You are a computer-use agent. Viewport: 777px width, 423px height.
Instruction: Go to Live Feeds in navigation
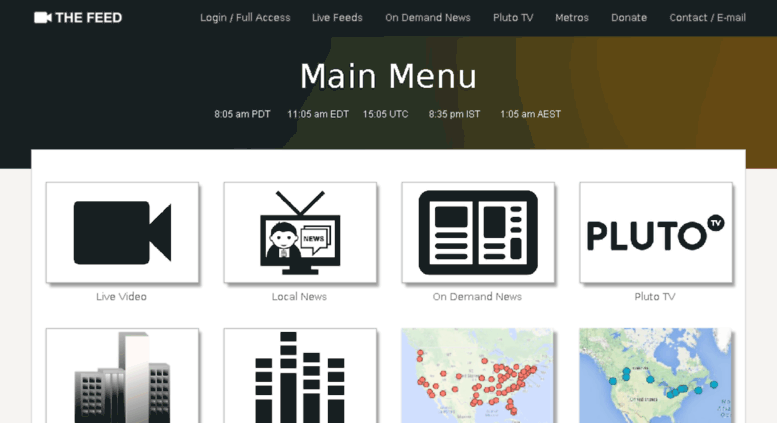pyautogui.click(x=337, y=18)
